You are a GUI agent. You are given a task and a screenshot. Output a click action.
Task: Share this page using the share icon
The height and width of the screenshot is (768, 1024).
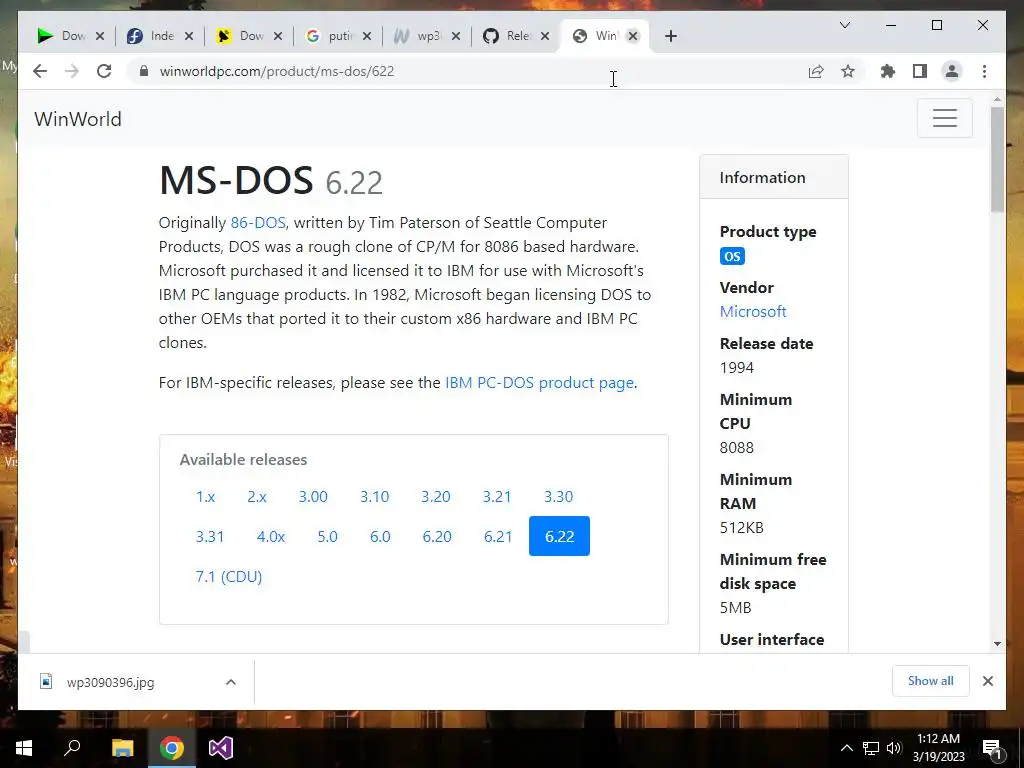tap(816, 71)
